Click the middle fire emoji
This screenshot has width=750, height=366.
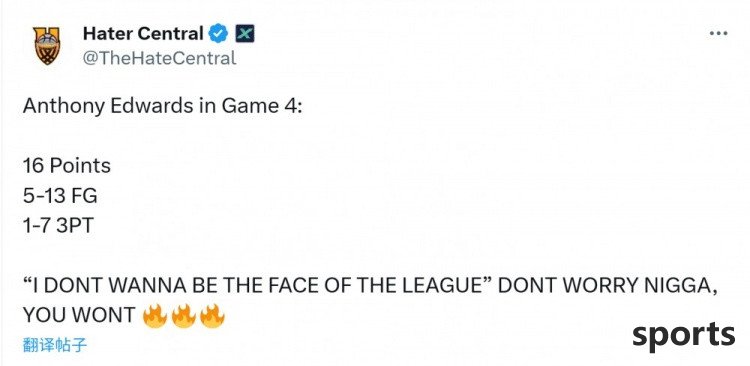point(184,315)
